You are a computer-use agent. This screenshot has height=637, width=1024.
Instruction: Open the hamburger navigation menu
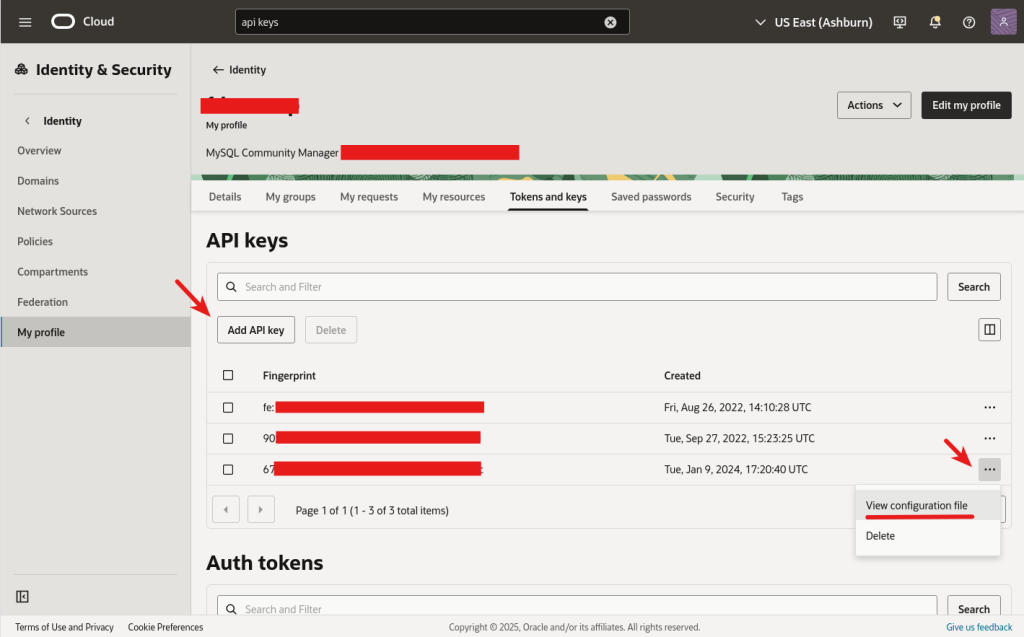(25, 22)
